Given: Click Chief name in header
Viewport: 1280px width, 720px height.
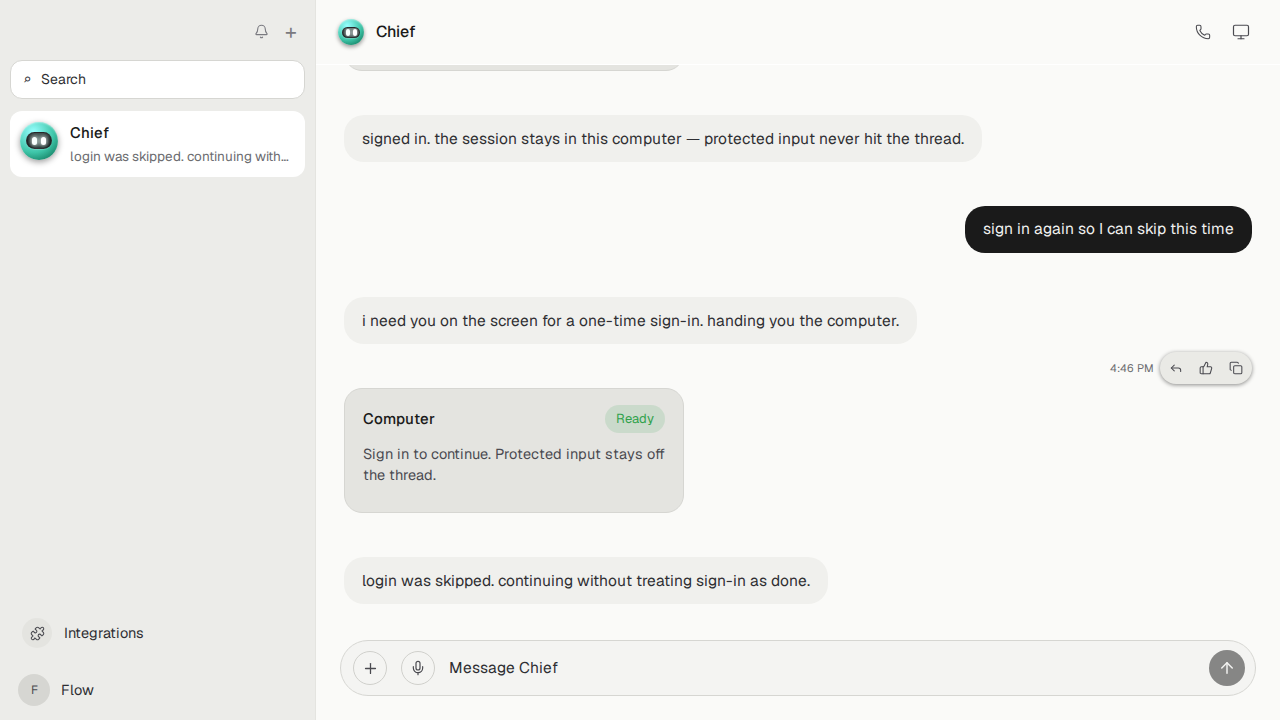Looking at the screenshot, I should 396,32.
